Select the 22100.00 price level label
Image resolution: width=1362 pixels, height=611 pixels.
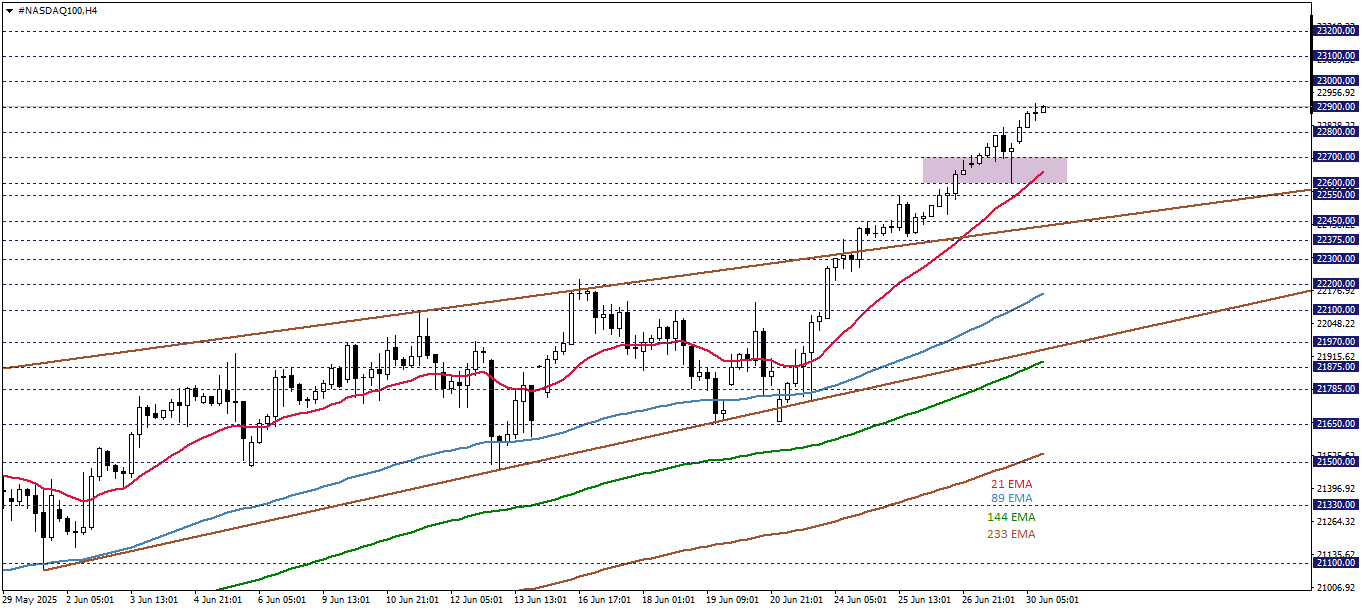(1336, 310)
